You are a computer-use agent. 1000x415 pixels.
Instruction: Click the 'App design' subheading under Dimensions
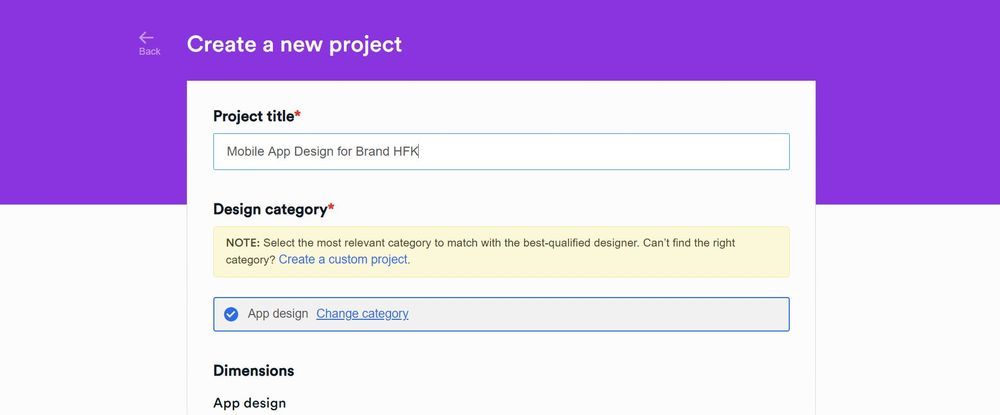[x=249, y=403]
